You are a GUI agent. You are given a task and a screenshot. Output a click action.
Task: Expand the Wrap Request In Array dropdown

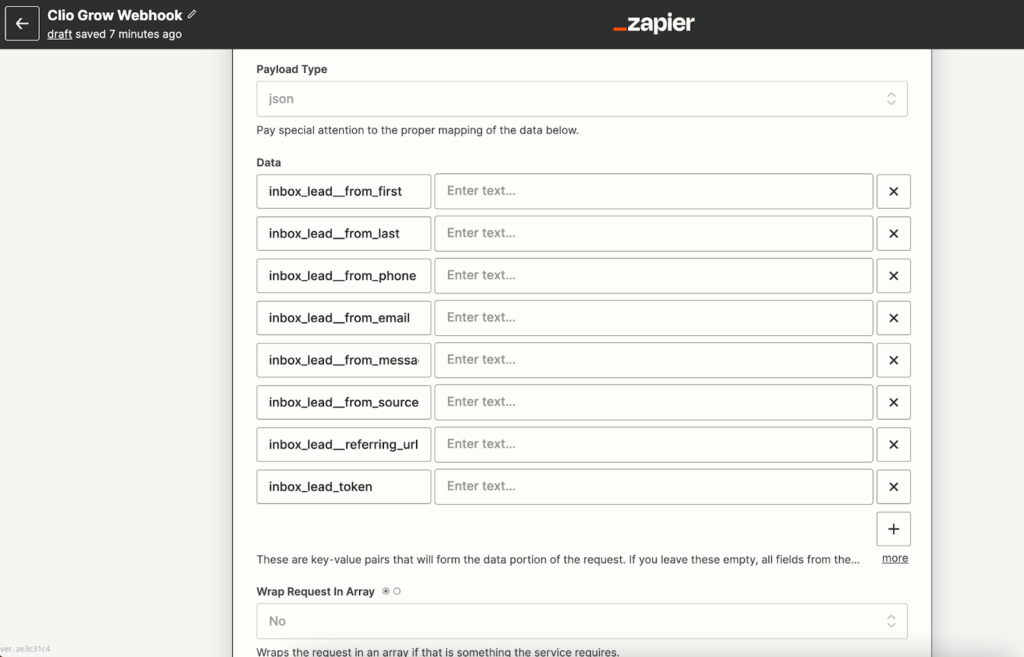[581, 621]
